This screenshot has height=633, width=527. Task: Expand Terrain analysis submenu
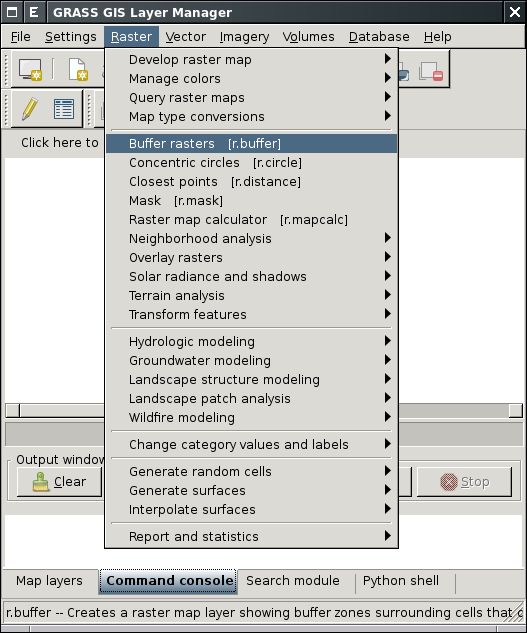point(251,296)
